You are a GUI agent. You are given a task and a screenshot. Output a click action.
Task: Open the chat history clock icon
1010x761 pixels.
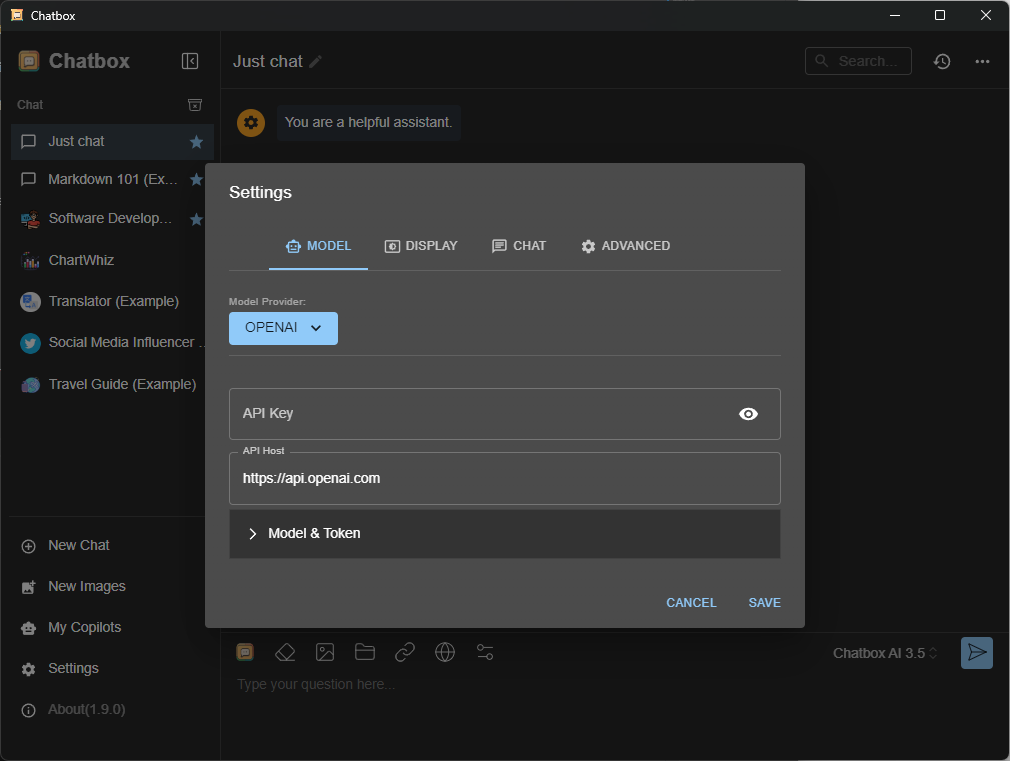coord(942,61)
